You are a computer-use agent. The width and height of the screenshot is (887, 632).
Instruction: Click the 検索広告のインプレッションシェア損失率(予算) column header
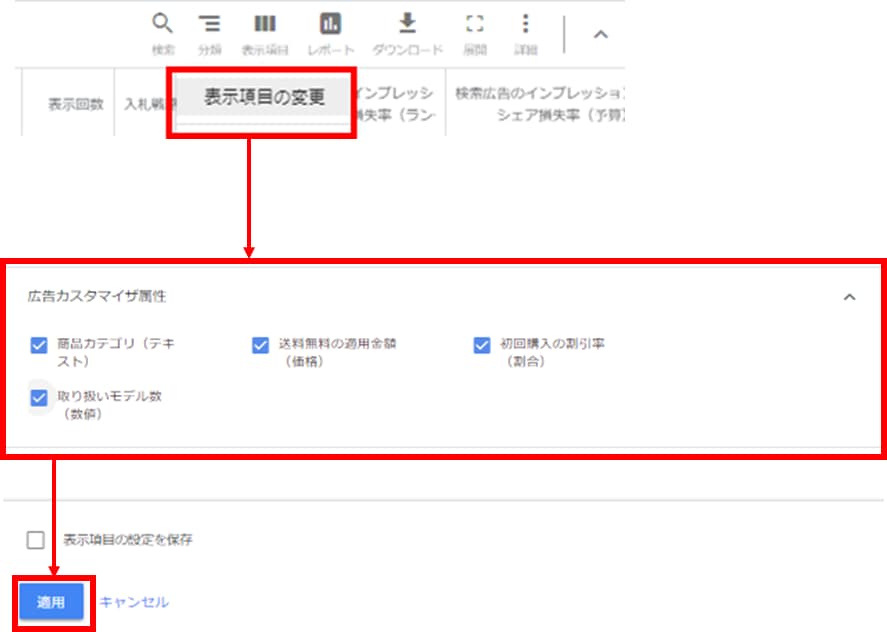[x=539, y=104]
